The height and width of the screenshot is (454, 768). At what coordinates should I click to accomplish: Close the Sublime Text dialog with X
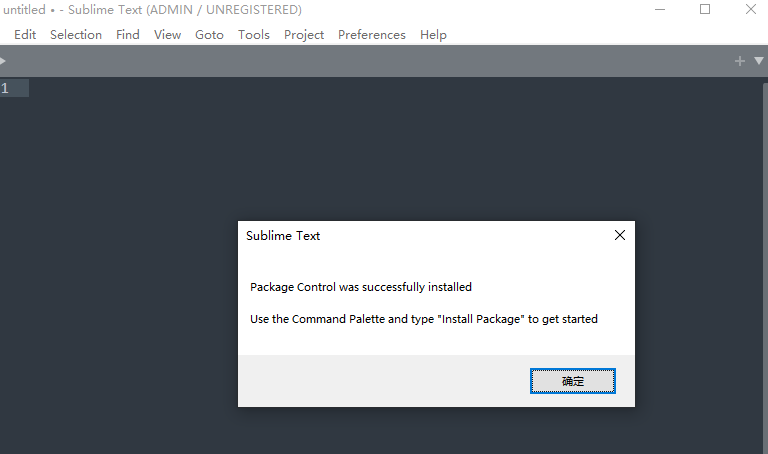[x=620, y=236]
